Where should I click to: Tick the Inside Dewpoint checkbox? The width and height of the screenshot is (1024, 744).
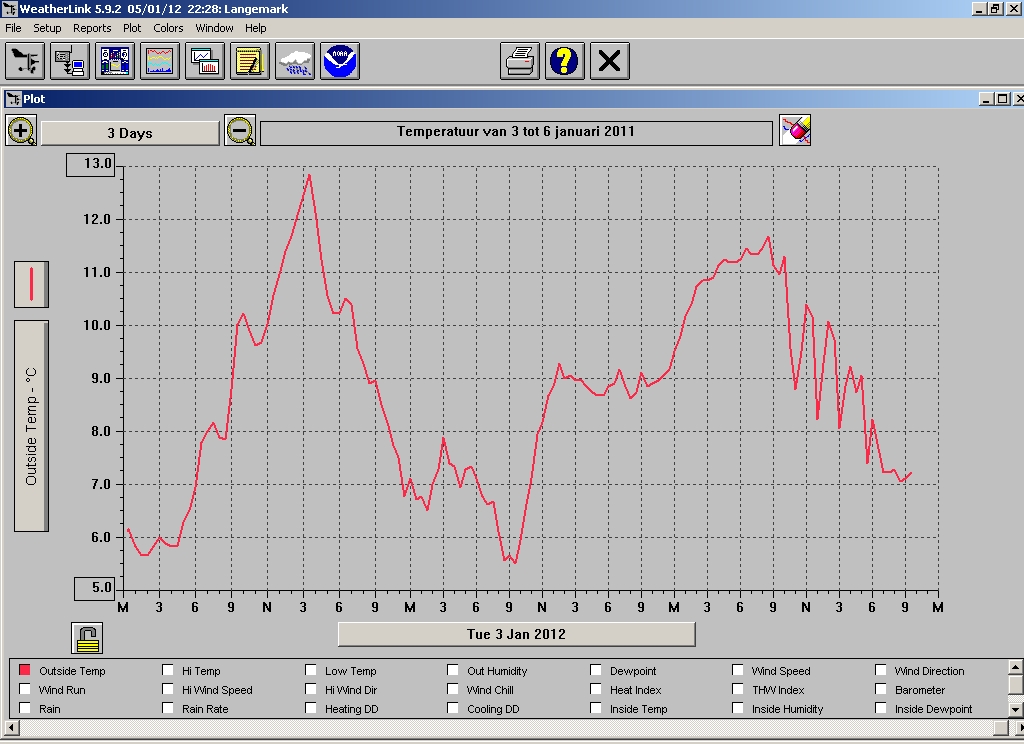tap(881, 708)
